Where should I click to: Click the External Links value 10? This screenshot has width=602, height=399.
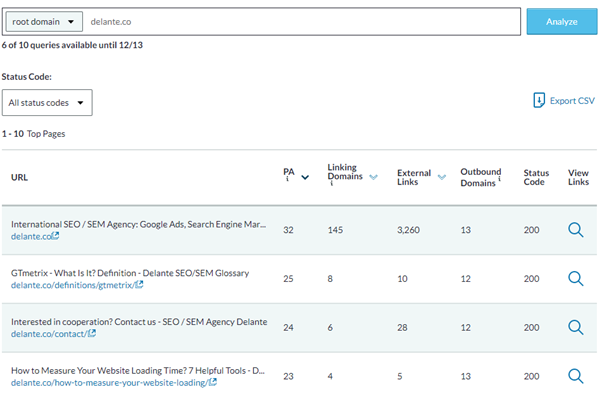[402, 279]
